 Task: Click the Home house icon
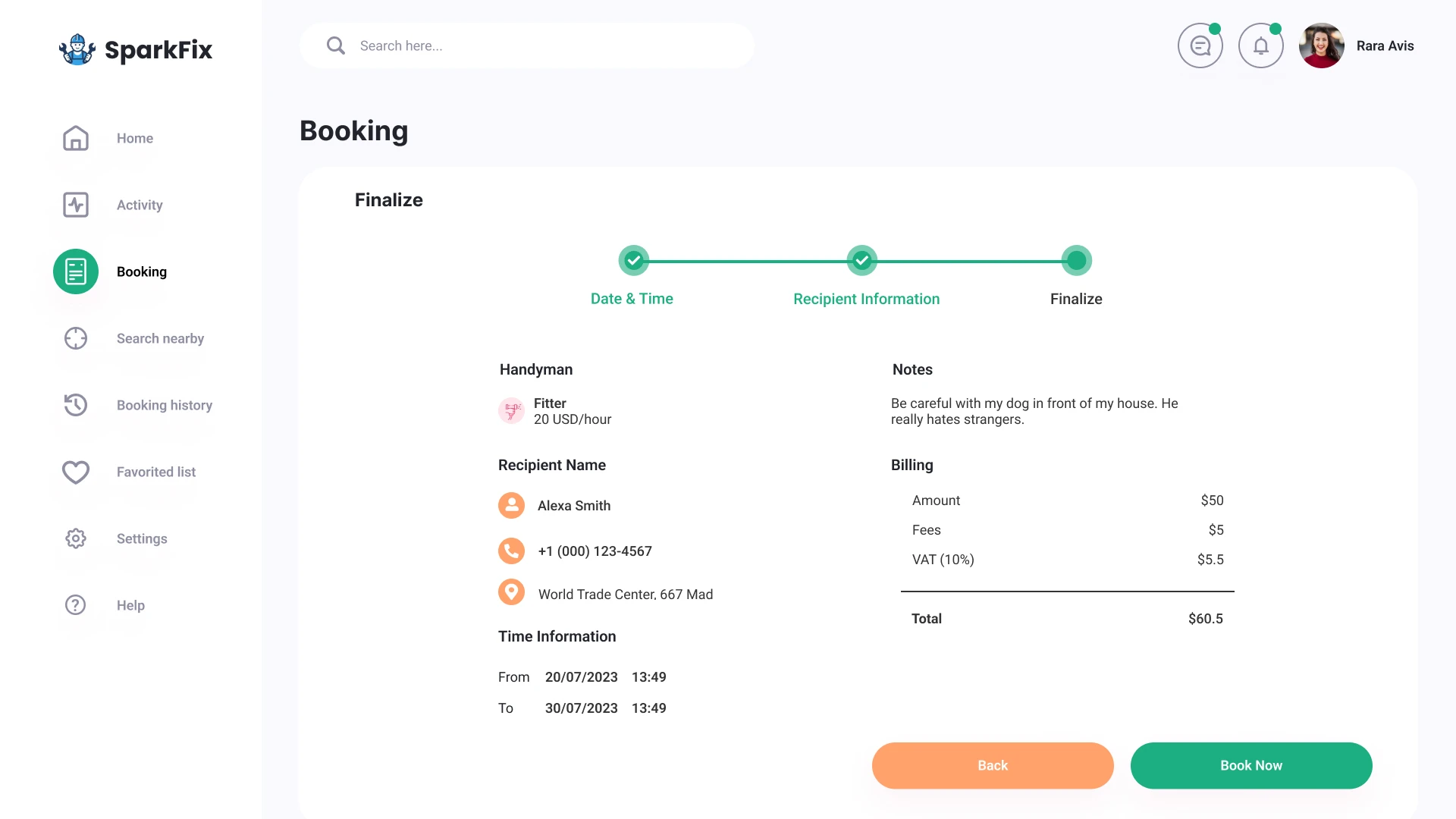pyautogui.click(x=76, y=138)
